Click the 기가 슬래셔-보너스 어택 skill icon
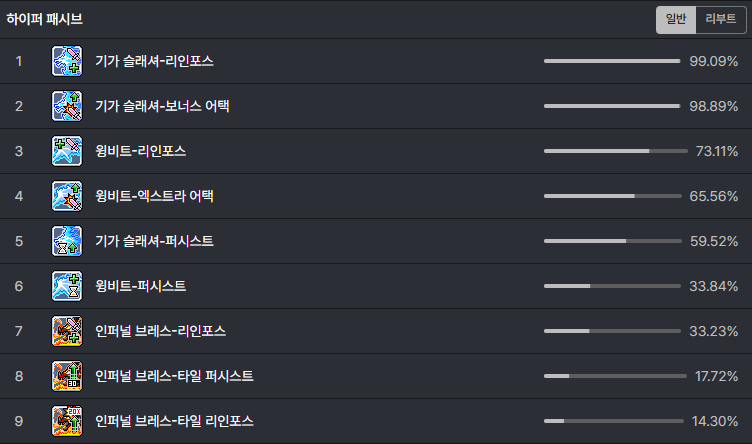 tap(67, 106)
